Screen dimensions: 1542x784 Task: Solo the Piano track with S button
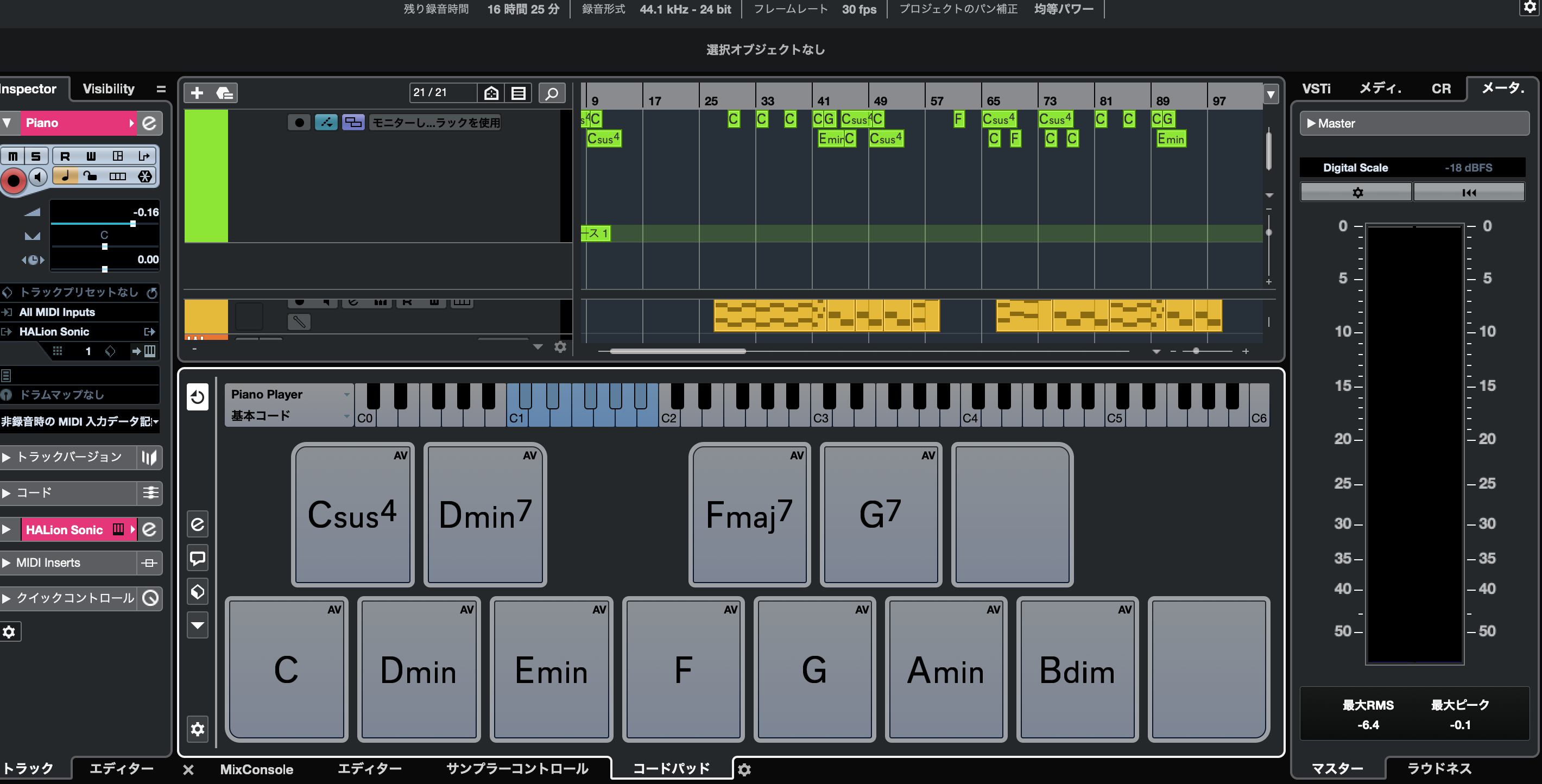click(x=36, y=156)
